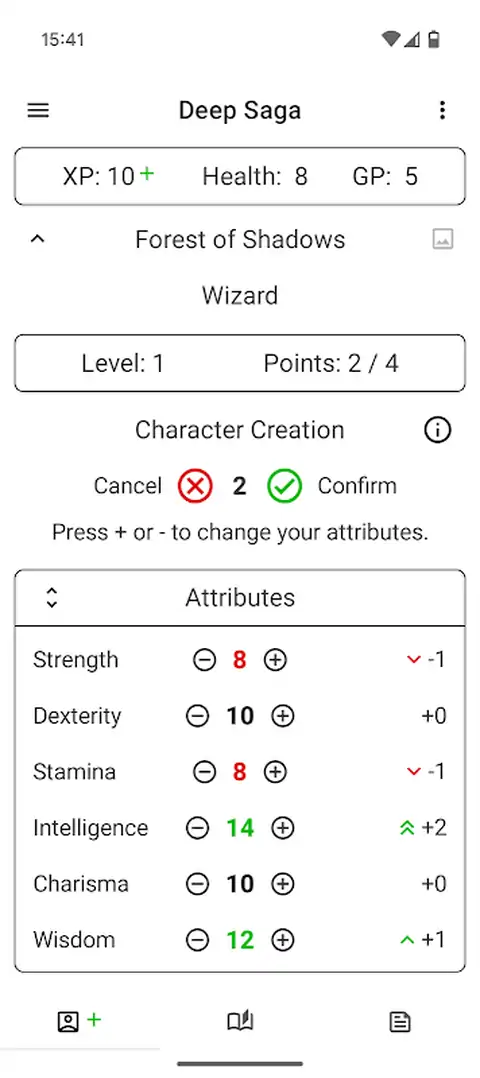The width and height of the screenshot is (480, 1078).
Task: Increase Strength with plus button
Action: (275, 660)
